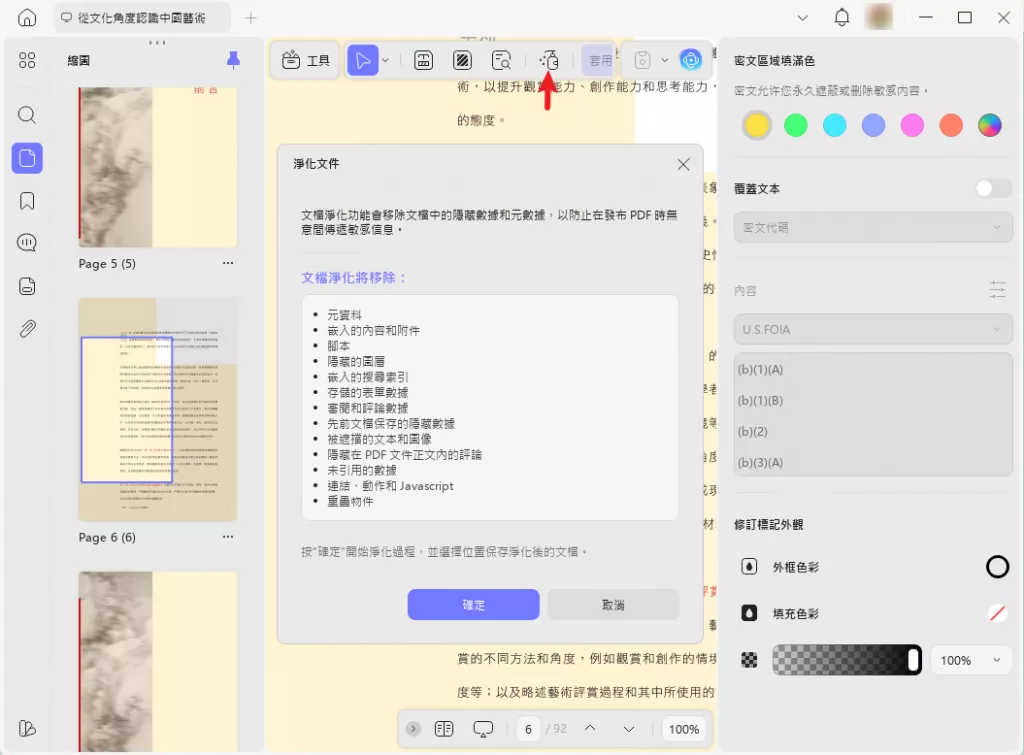Open the search-and-redact tool

[501, 60]
